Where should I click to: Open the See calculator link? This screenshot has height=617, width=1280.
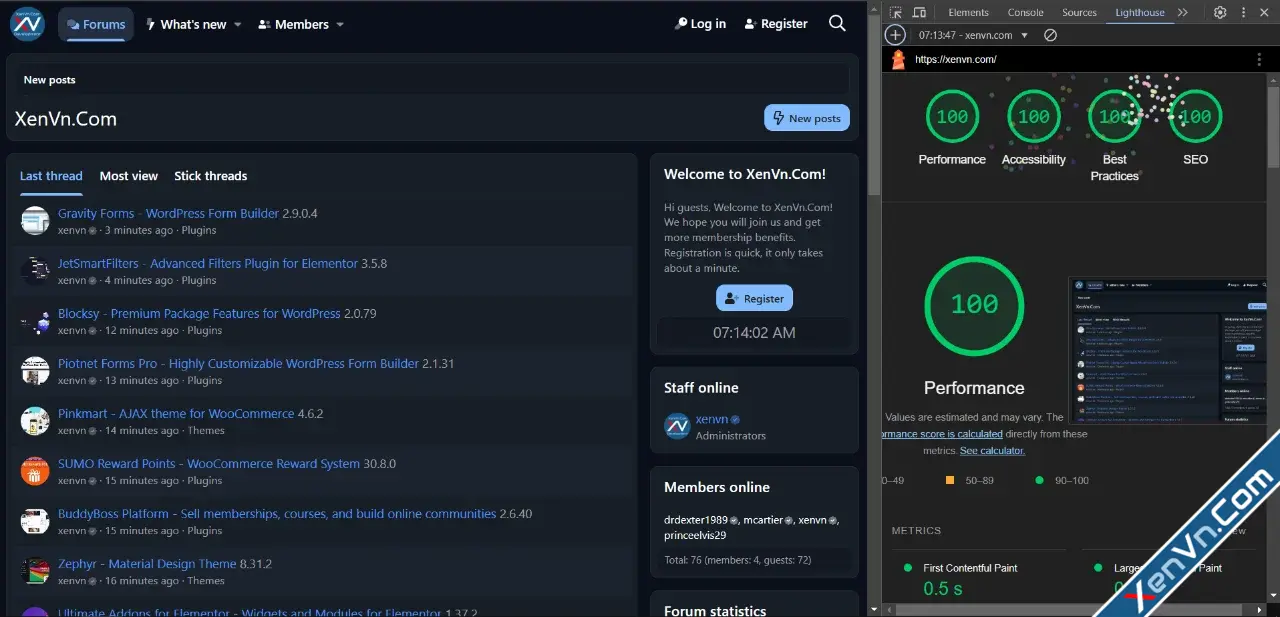click(992, 451)
